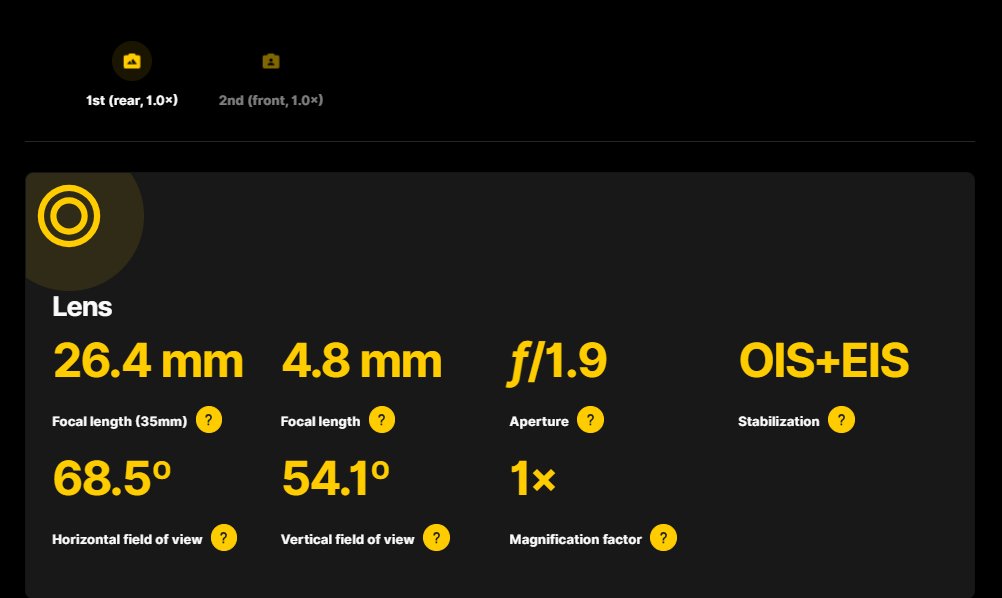The height and width of the screenshot is (598, 1002).
Task: Click the 1× magnification value
Action: tap(533, 479)
